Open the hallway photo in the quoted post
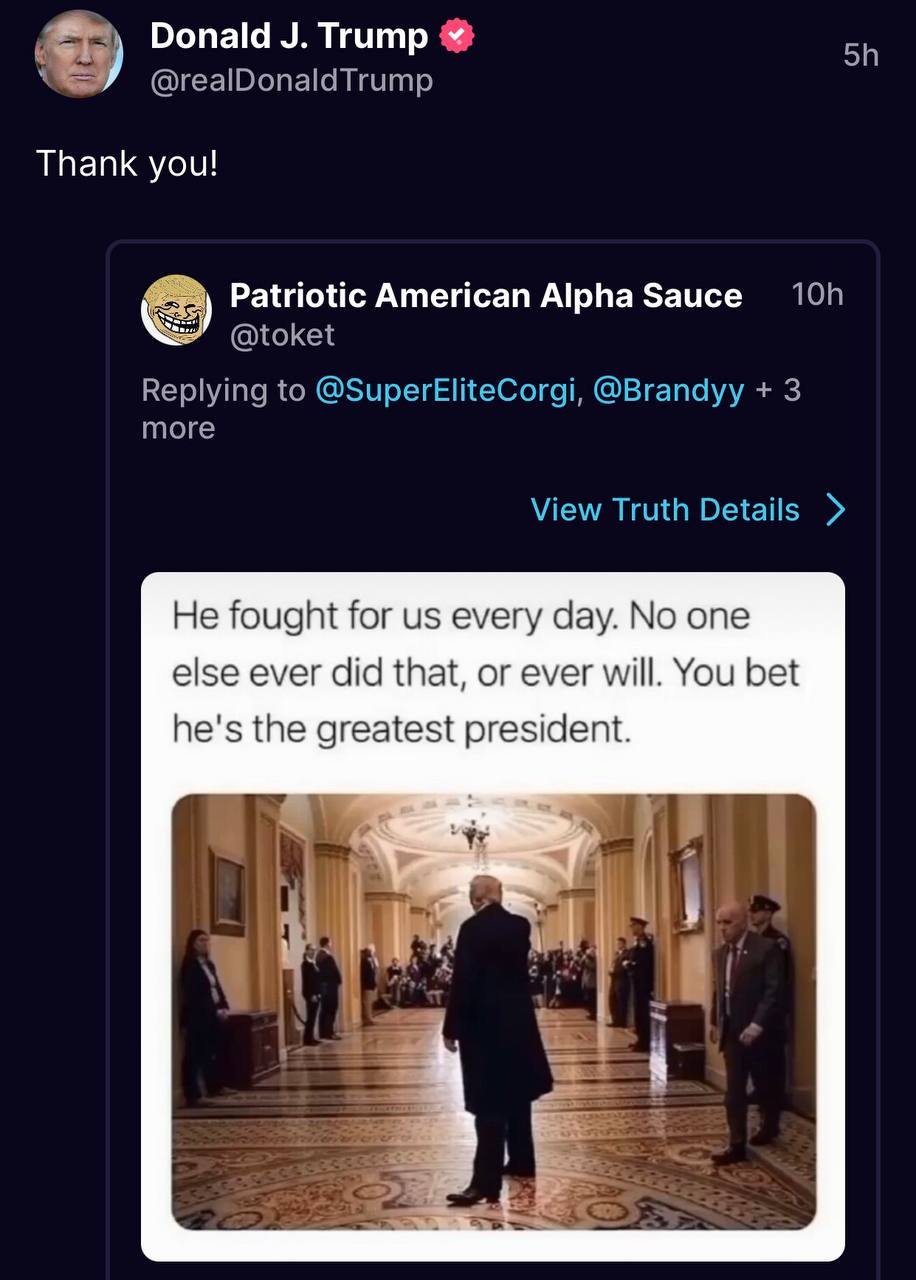 [x=493, y=1010]
